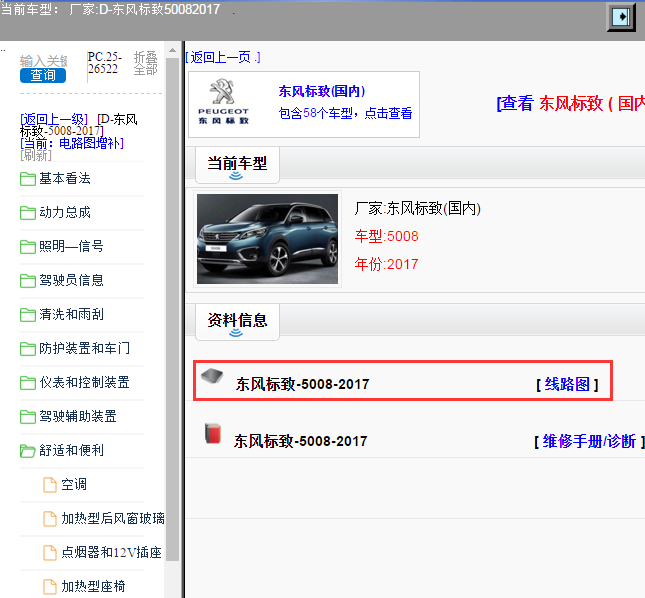The image size is (645, 598).
Task: Click the panel toggle arrow icon top-right
Action: point(621,17)
